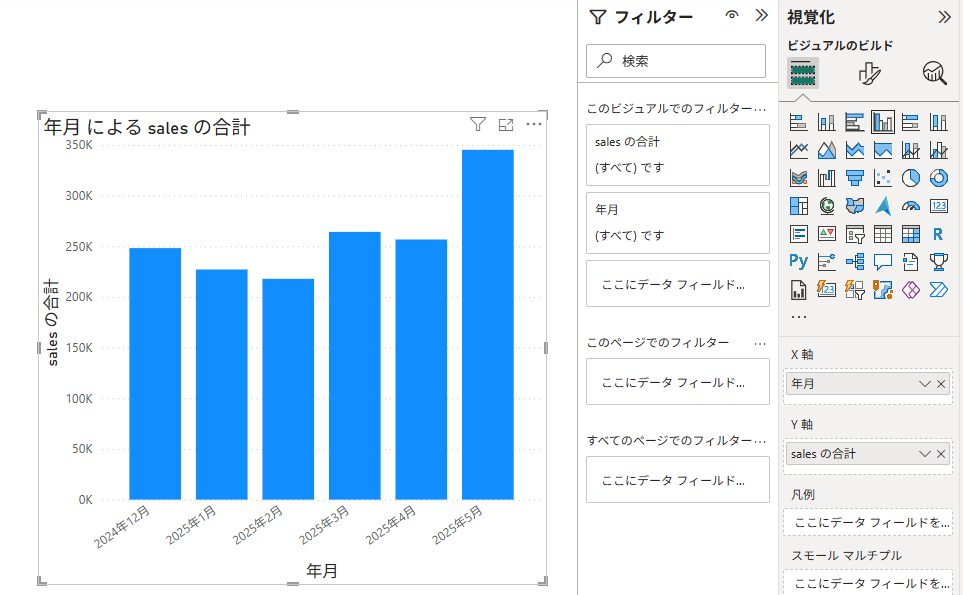963x595 pixels.
Task: Select the KPI visual
Action: click(x=827, y=234)
